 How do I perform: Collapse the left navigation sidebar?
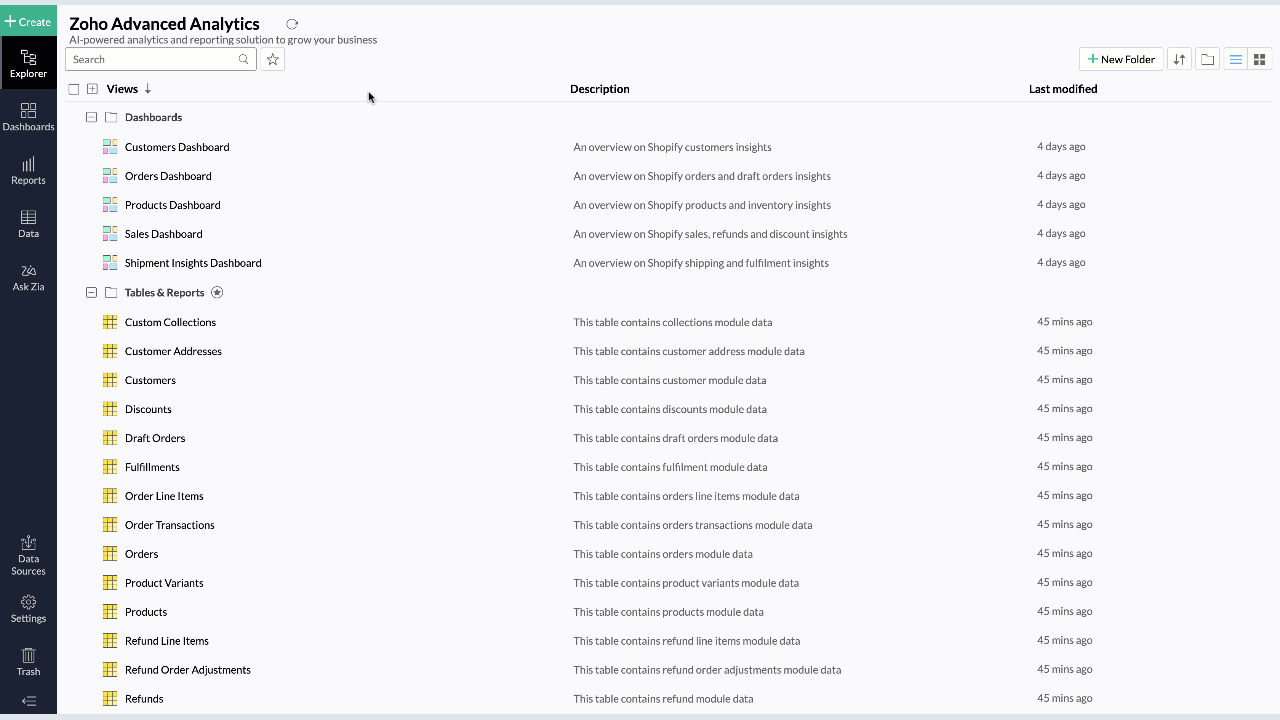28,701
